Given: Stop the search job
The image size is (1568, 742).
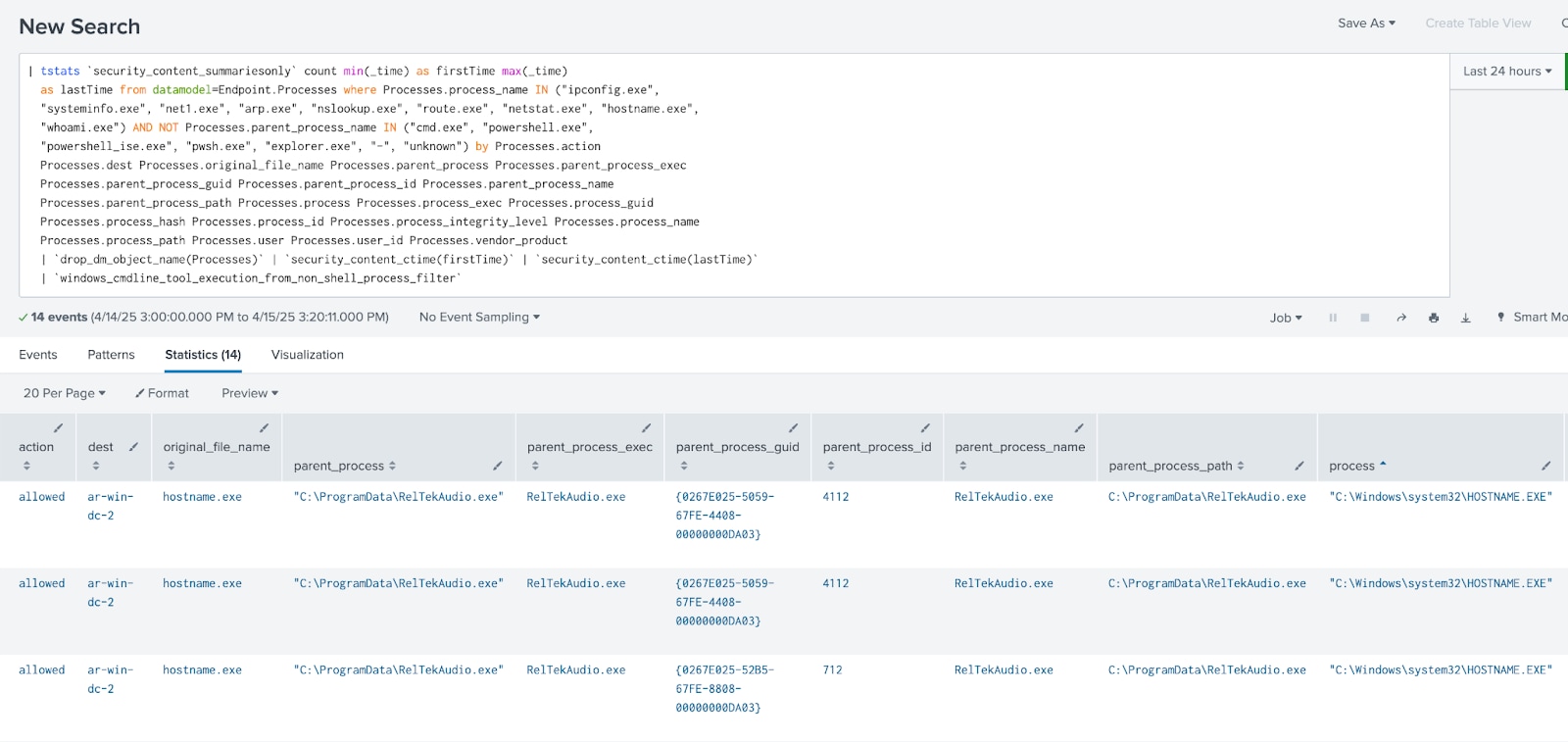Looking at the screenshot, I should 1364,318.
